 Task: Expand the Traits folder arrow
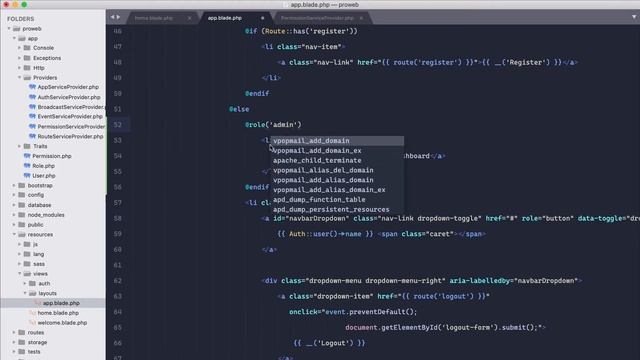point(19,146)
